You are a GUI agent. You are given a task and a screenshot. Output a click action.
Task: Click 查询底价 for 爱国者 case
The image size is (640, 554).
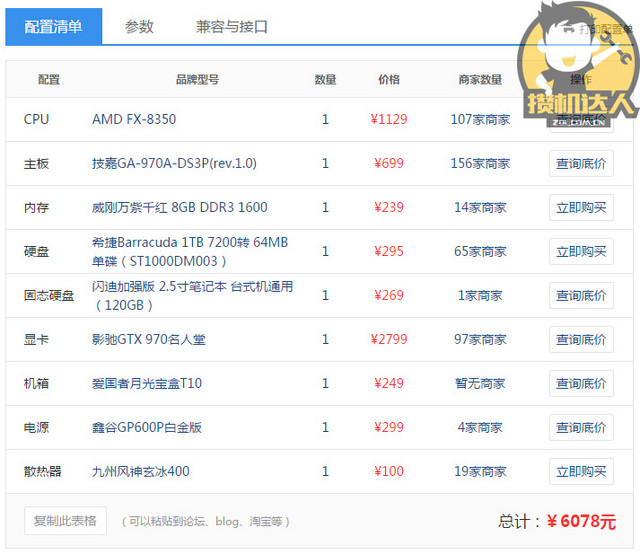[581, 384]
